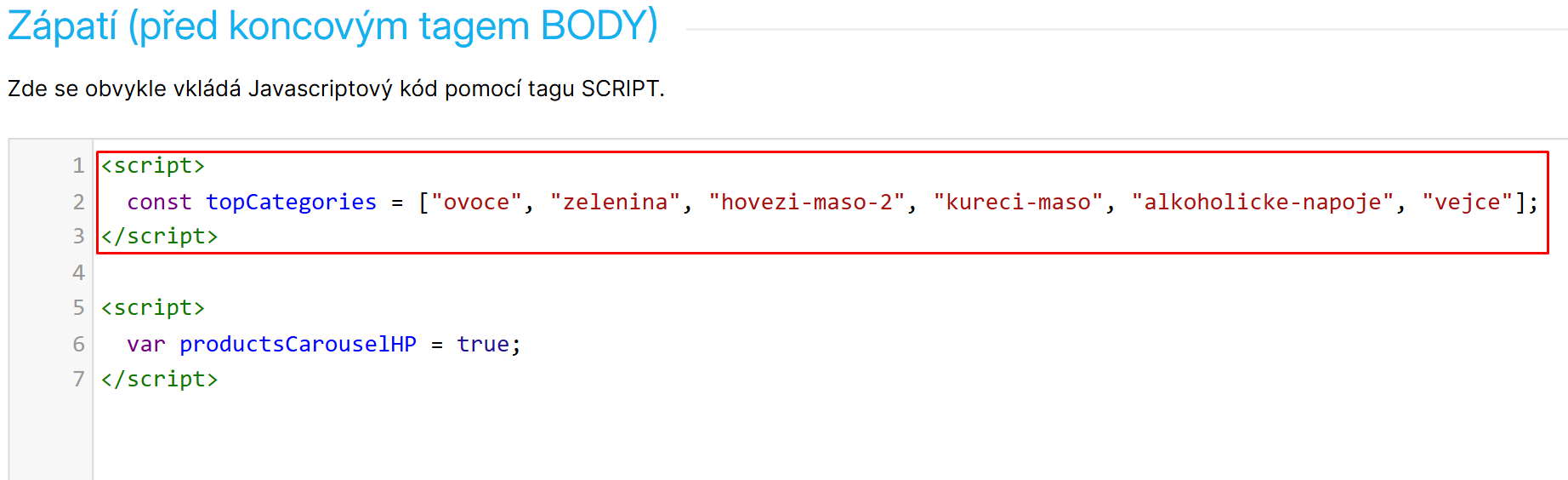Place cursor on the second opening script tag
Viewport: 1568px width, 480px height.
153,307
